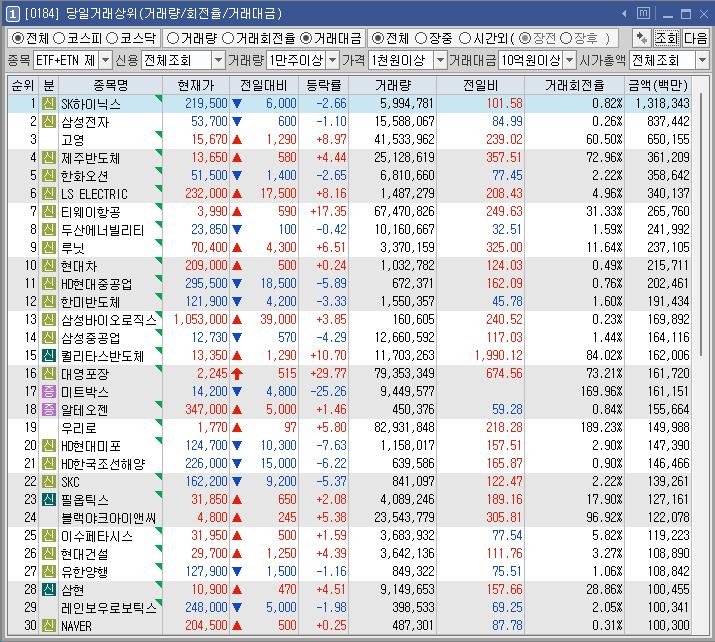Click the down triangle on SK하이닉스 row
This screenshot has height=642, width=715.
click(237, 104)
